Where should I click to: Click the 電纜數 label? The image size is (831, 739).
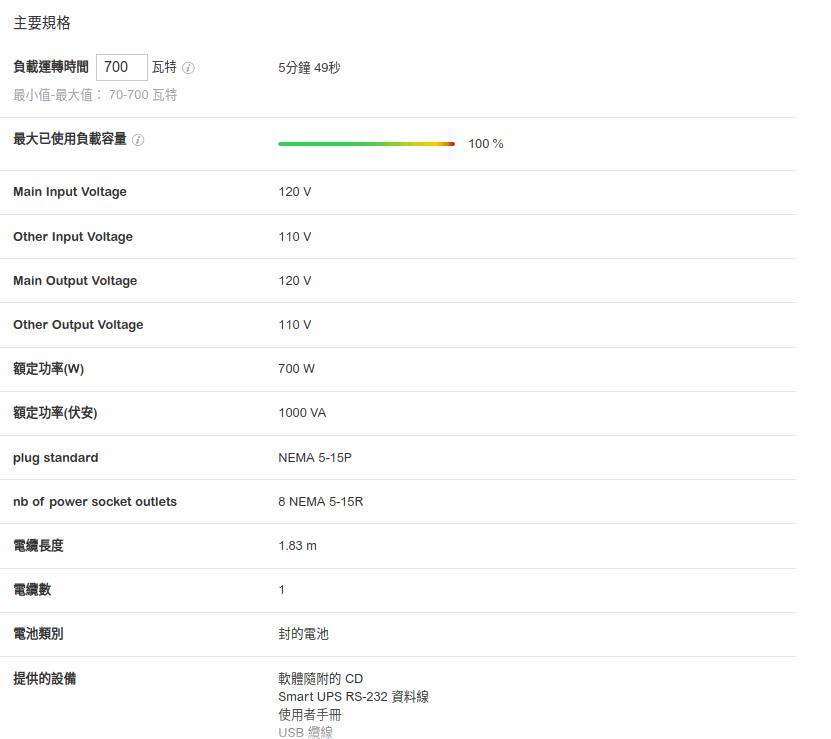pos(32,590)
